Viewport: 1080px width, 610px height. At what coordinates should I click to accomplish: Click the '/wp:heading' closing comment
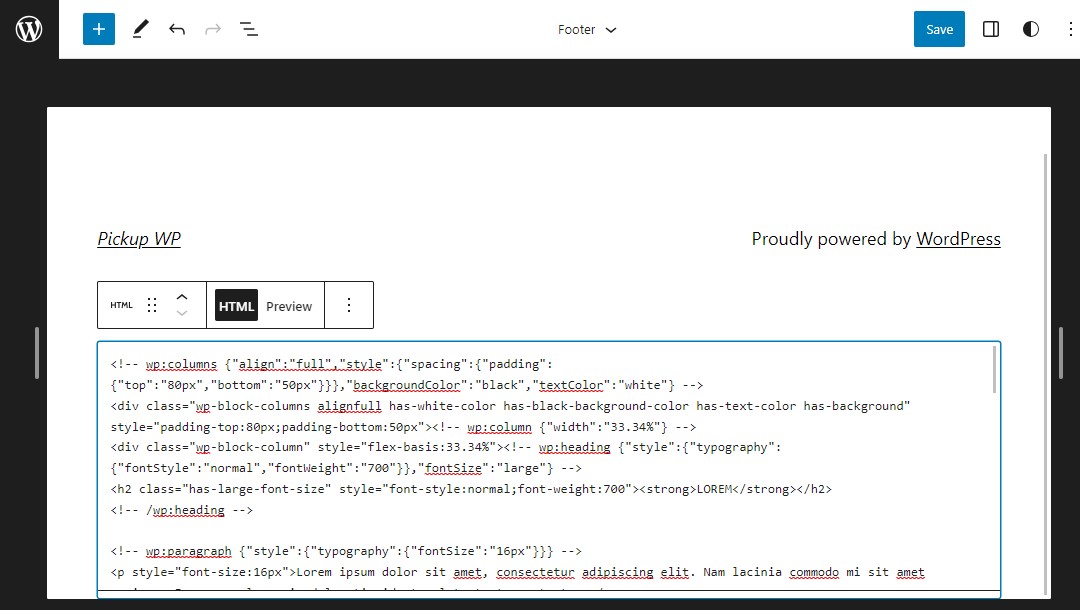(182, 510)
